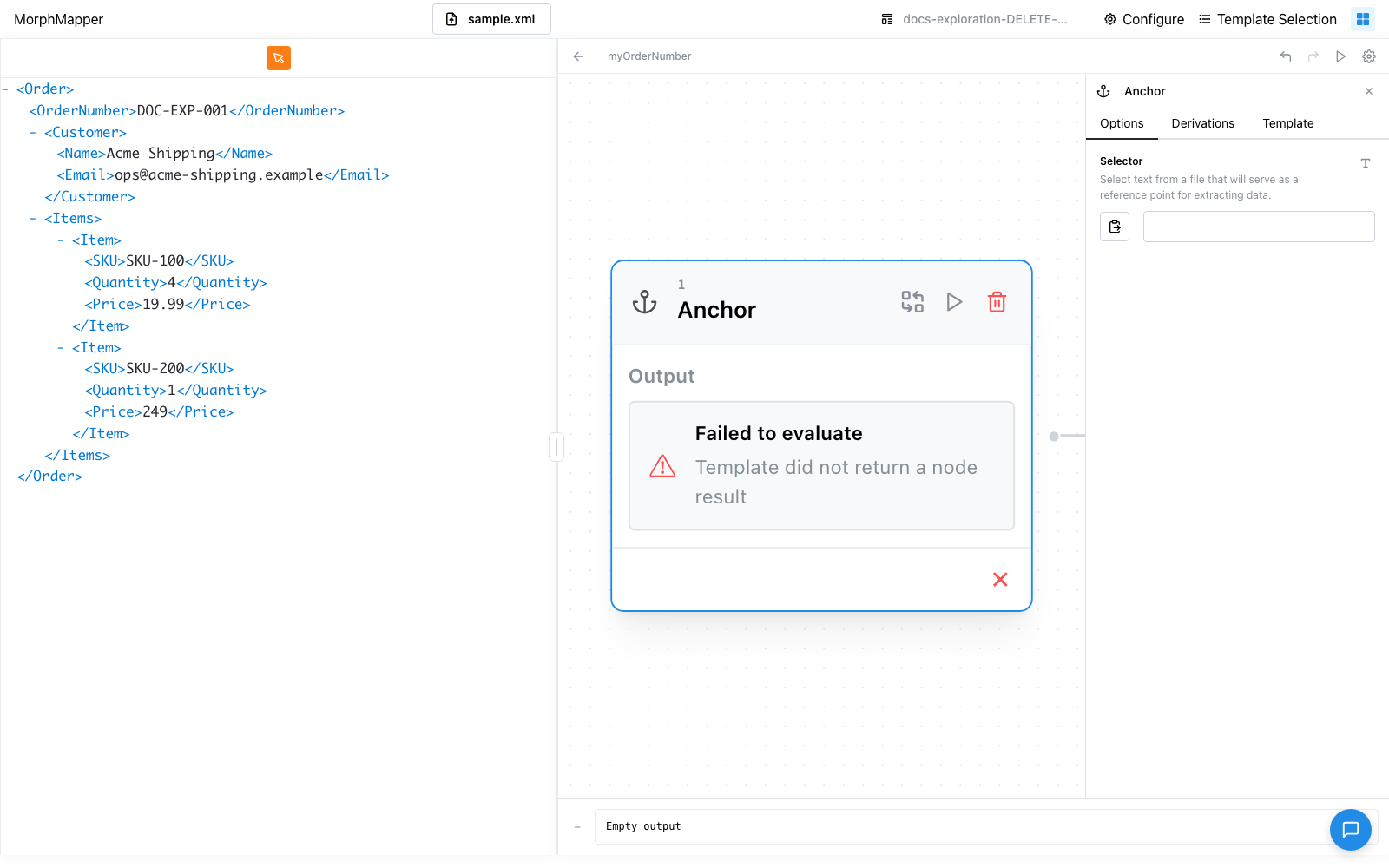The width and height of the screenshot is (1389, 868).
Task: Undo the last canvas action
Action: 1286,56
